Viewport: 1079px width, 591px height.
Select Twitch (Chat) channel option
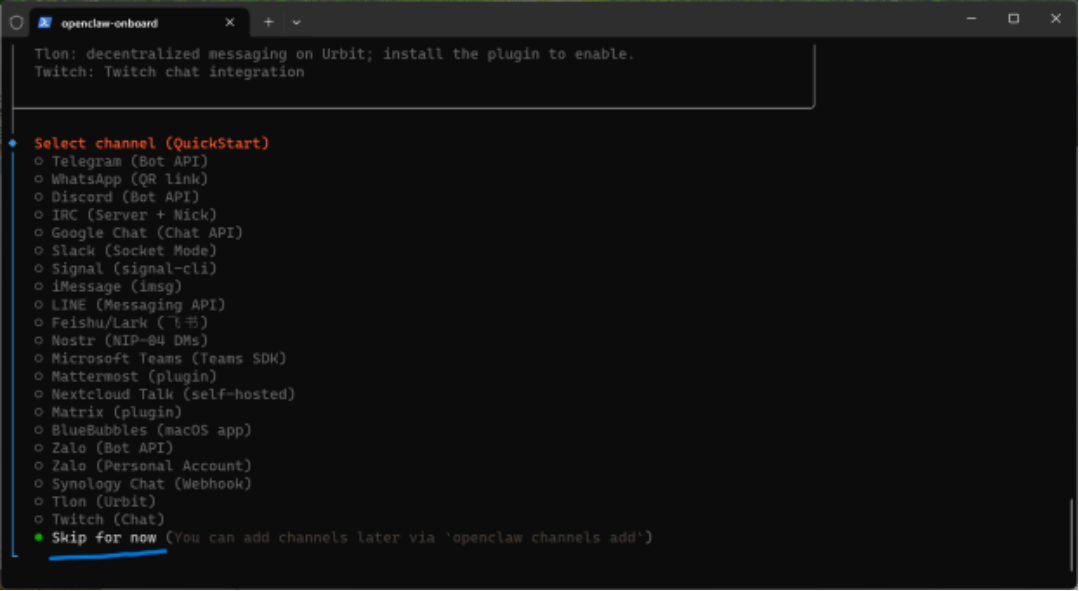108,520
